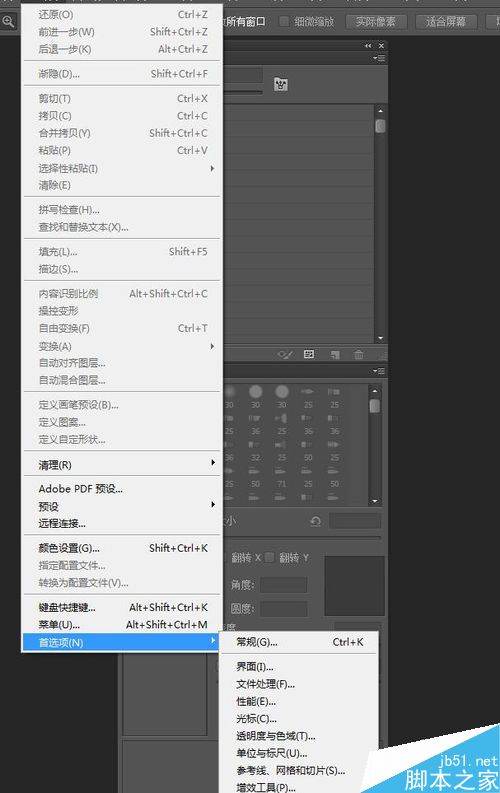The height and width of the screenshot is (793, 500).
Task: Open the Brush panel flyout menu
Action: click(379, 371)
